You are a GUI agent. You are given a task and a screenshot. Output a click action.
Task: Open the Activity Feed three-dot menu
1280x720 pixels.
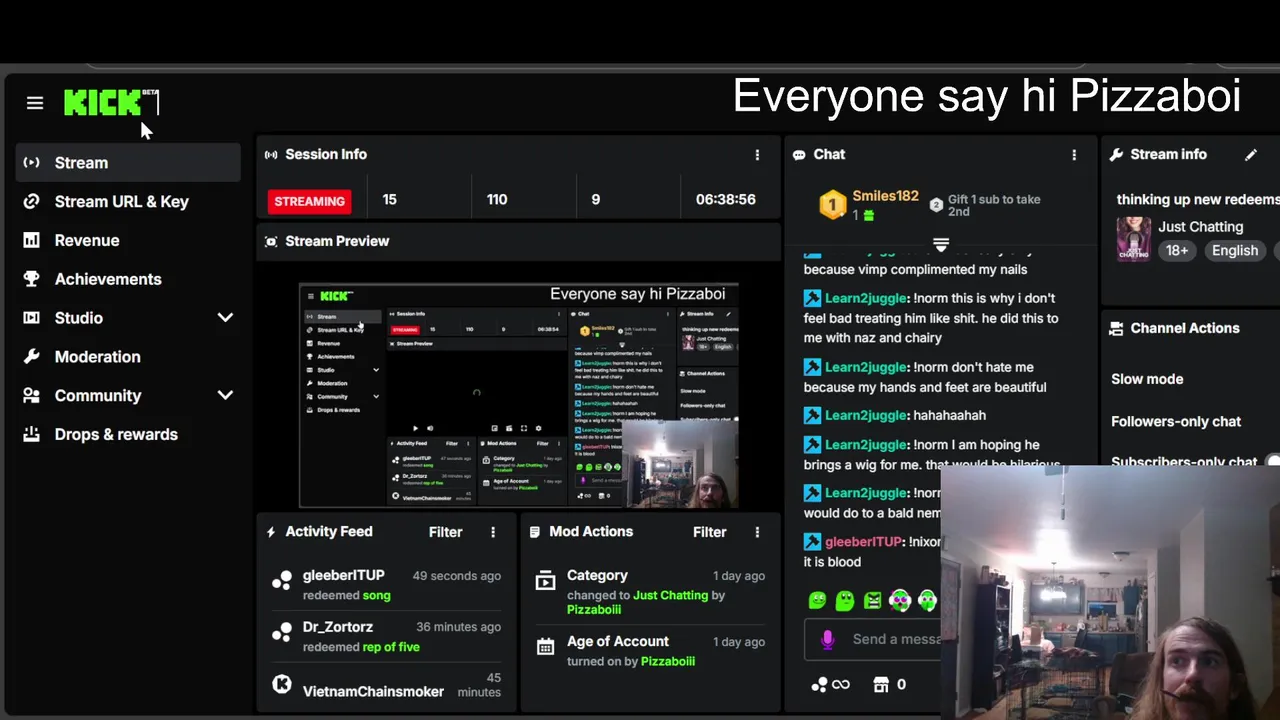(x=493, y=532)
